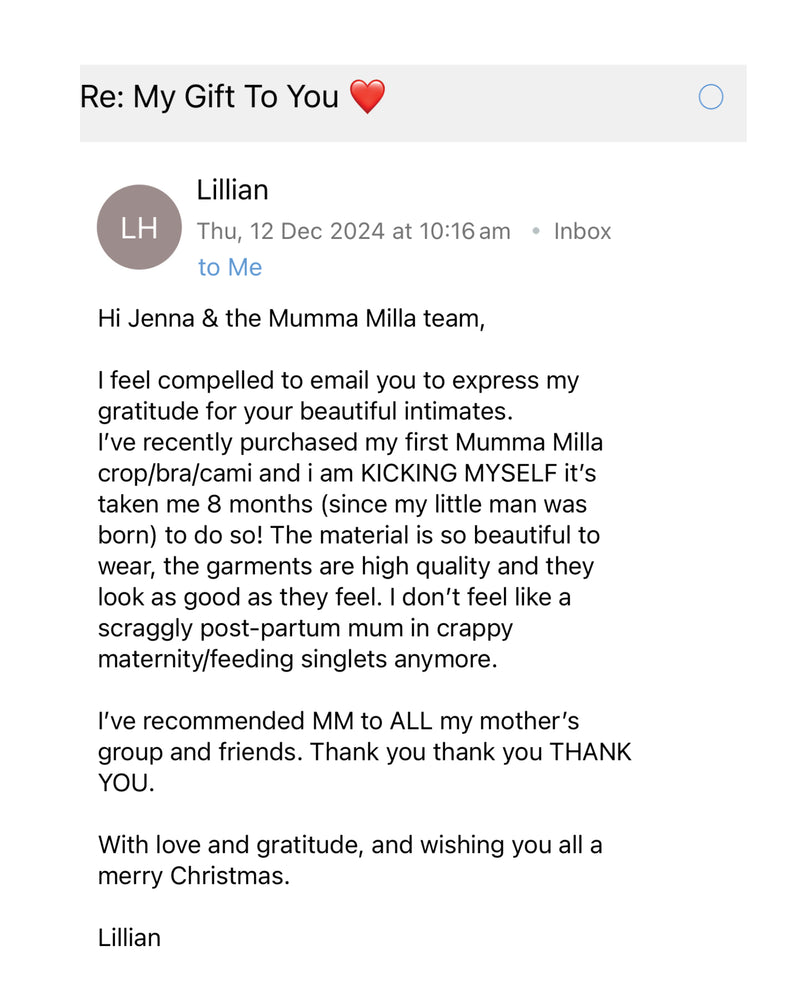Click the red heart emoji in subject
This screenshot has width=800, height=1000.
point(367,97)
